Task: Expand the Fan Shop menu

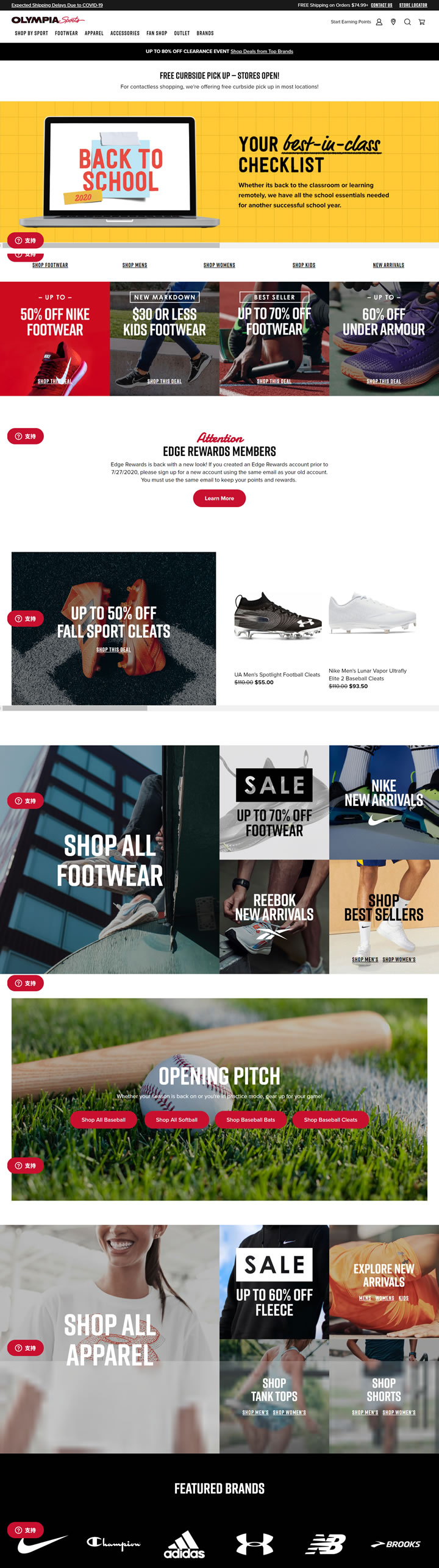Action: (157, 34)
